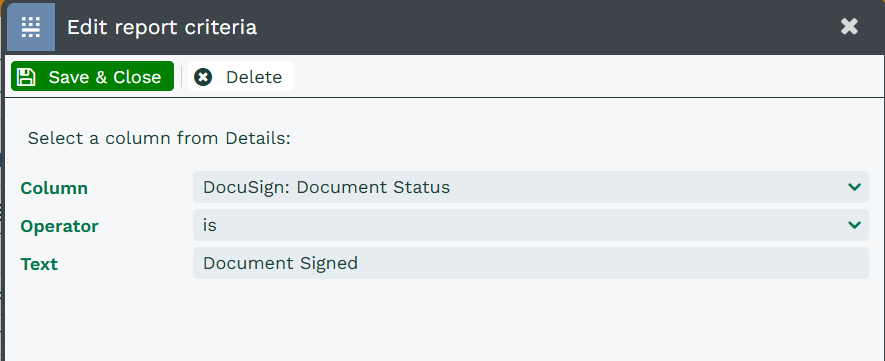The image size is (885, 361).
Task: Click the 'Edit report criteria' title text
Action: [162, 27]
